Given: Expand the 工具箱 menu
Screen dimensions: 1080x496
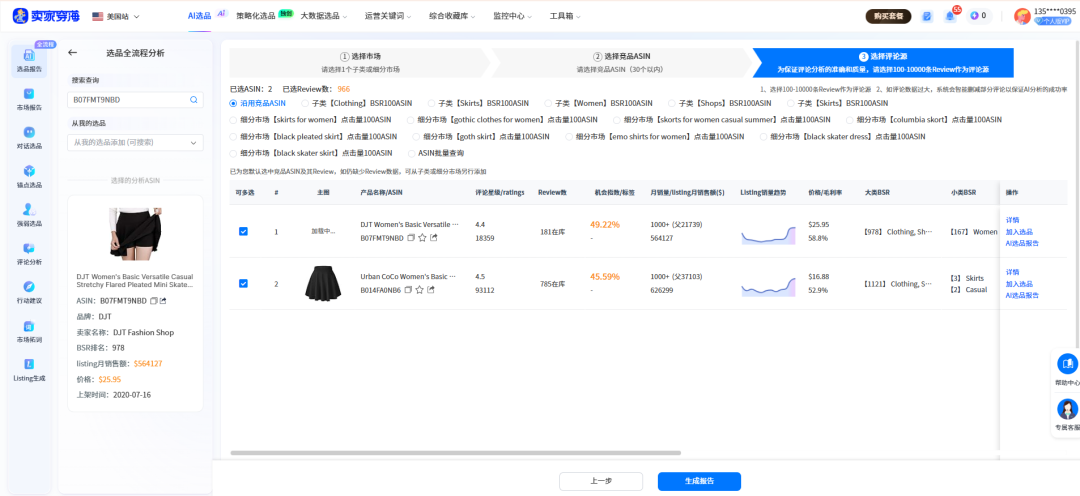Looking at the screenshot, I should coord(565,16).
